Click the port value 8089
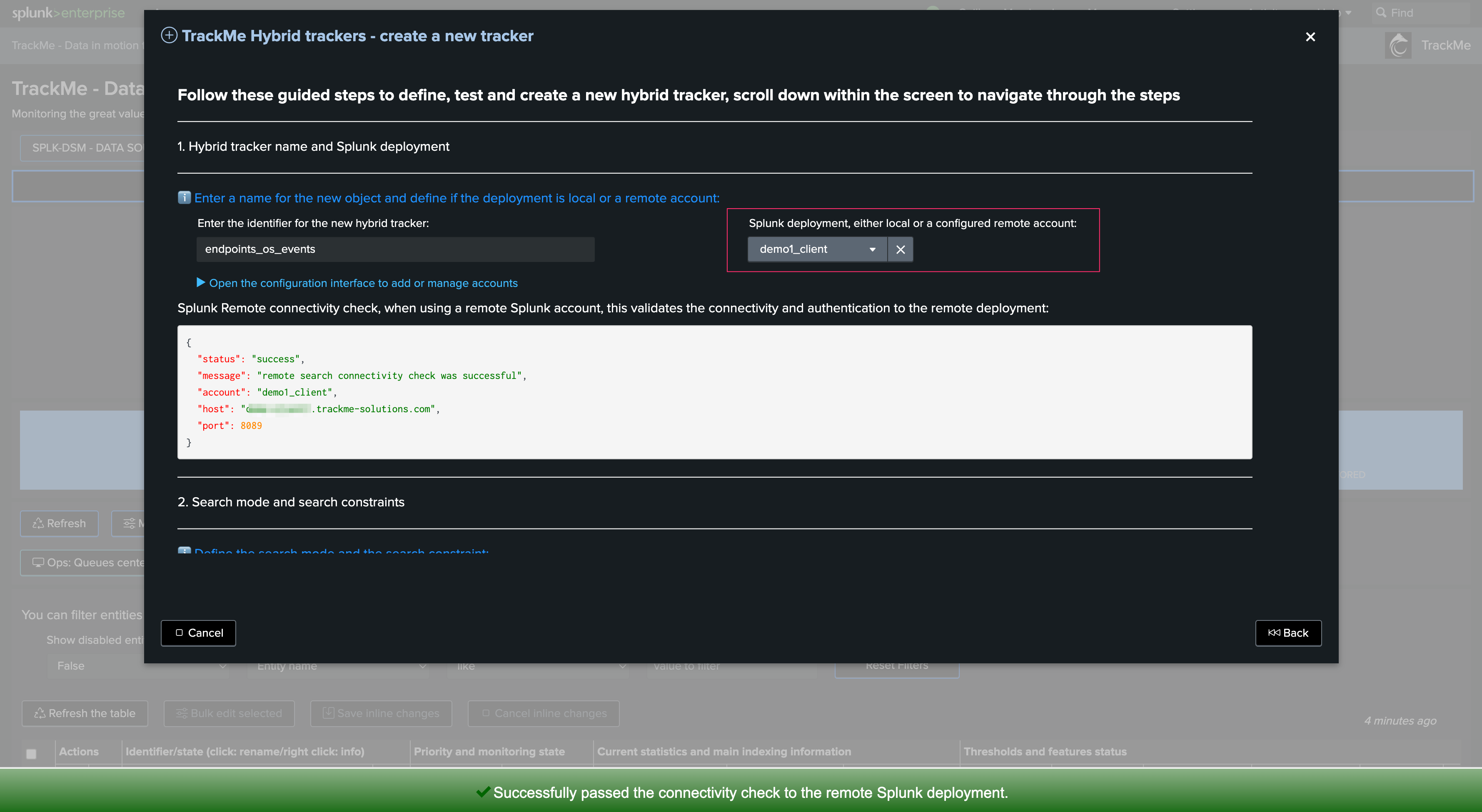The height and width of the screenshot is (812, 1482). [x=251, y=426]
